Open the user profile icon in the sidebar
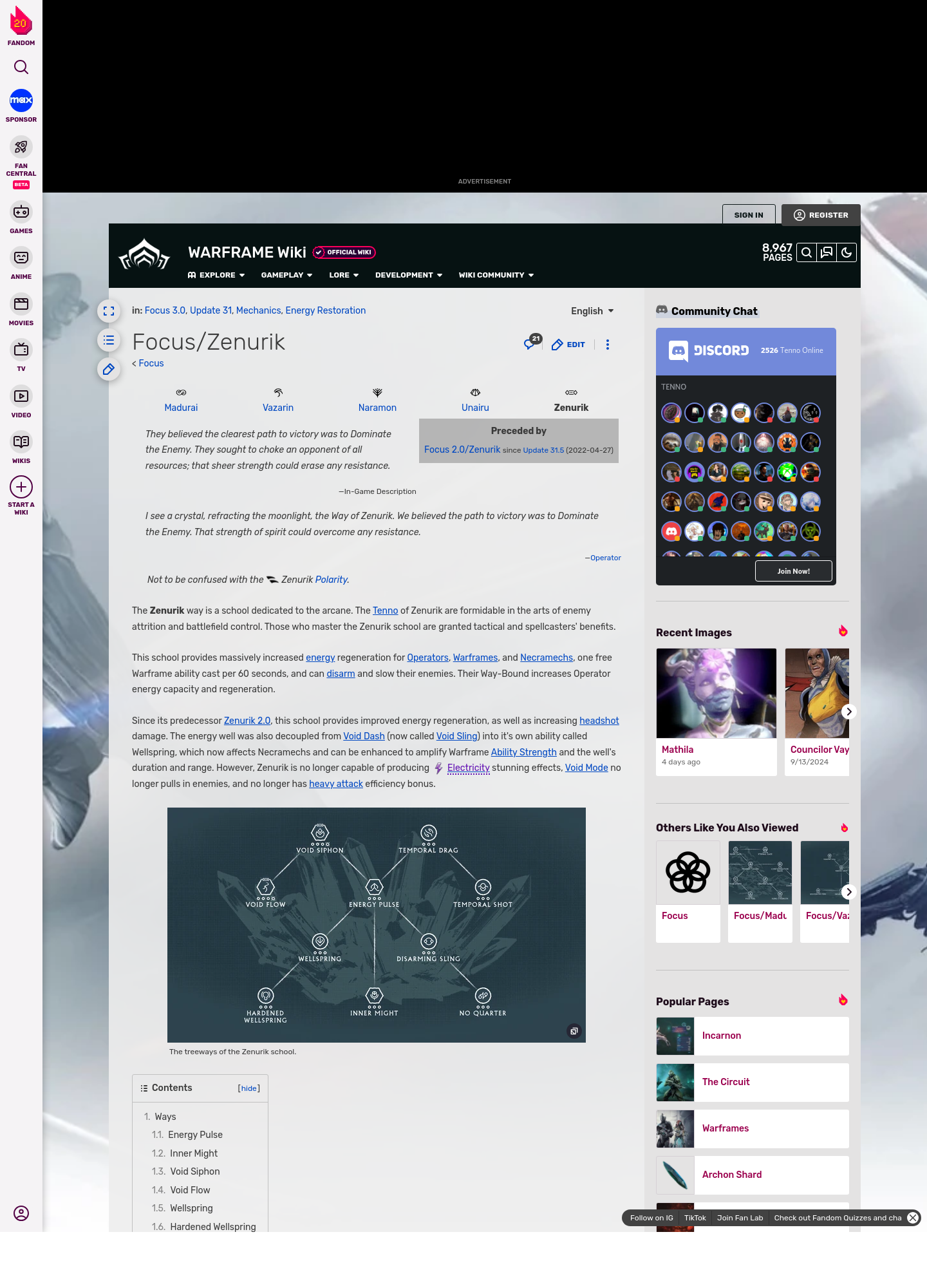 coord(21,1213)
